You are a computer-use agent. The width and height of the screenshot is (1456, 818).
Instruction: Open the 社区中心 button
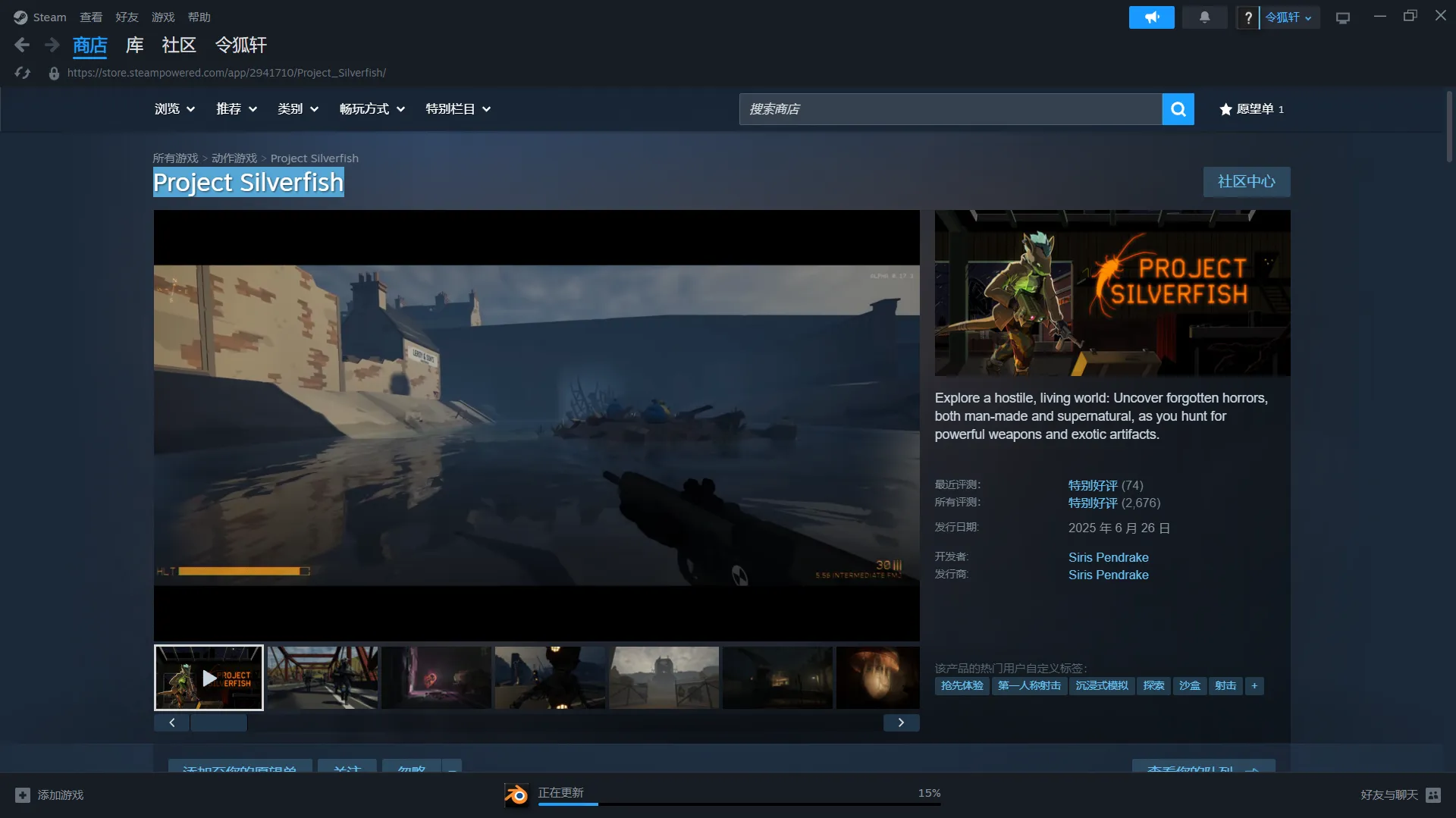pyautogui.click(x=1246, y=182)
